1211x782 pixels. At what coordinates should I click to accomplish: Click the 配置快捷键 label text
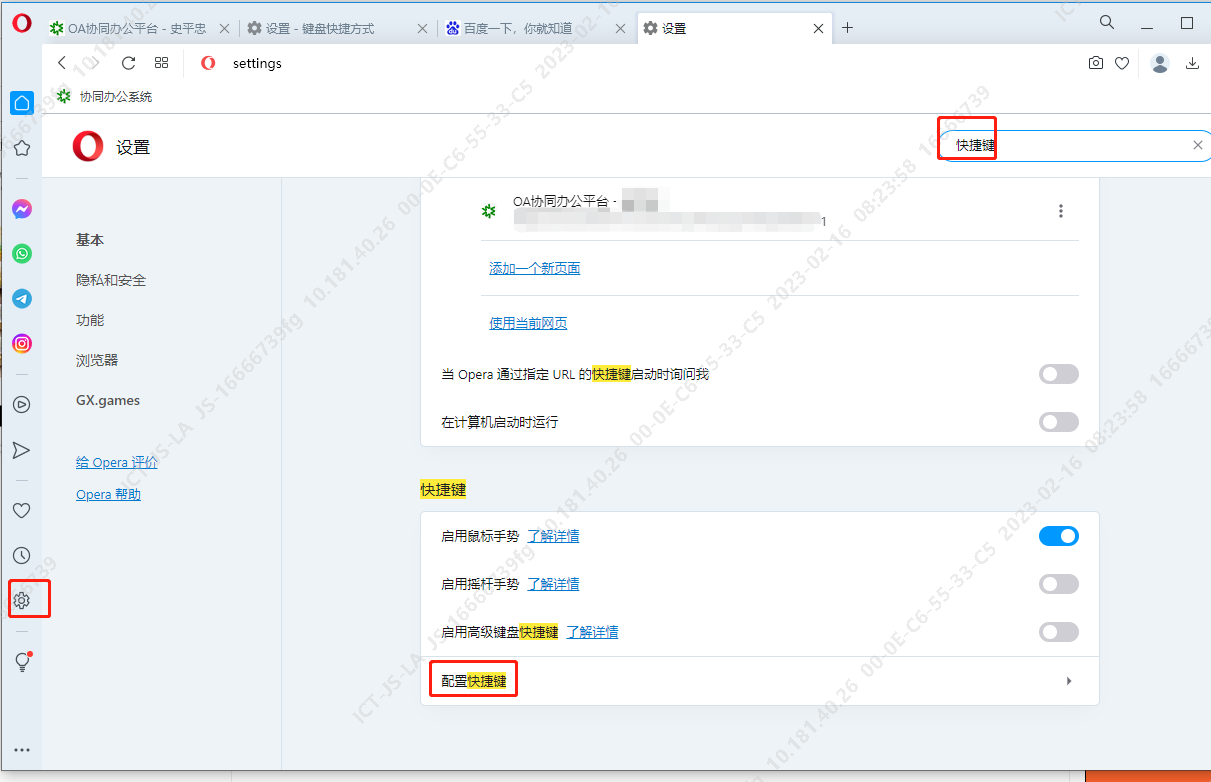point(473,681)
